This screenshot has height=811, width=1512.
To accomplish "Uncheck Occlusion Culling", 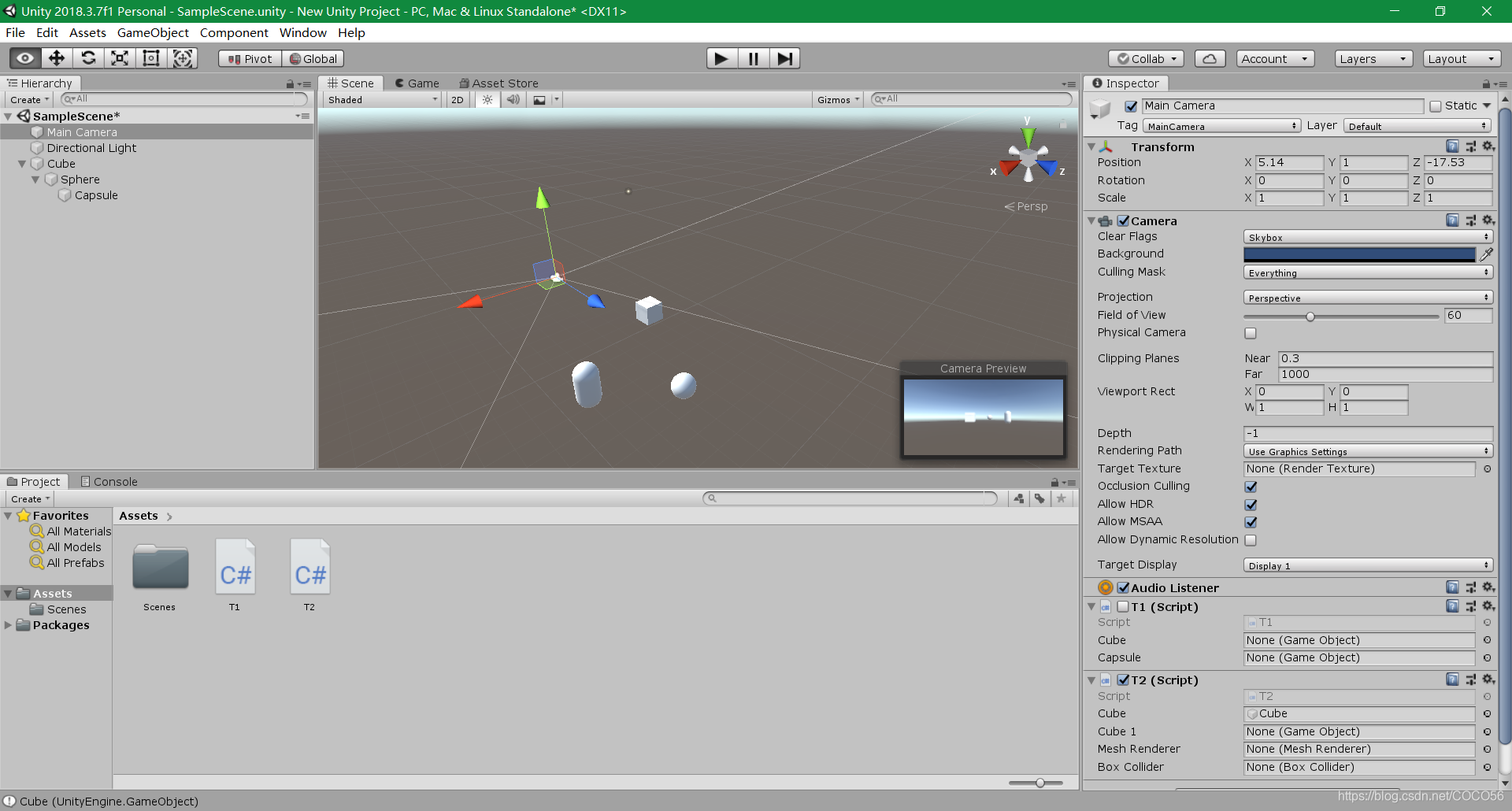I will 1251,487.
